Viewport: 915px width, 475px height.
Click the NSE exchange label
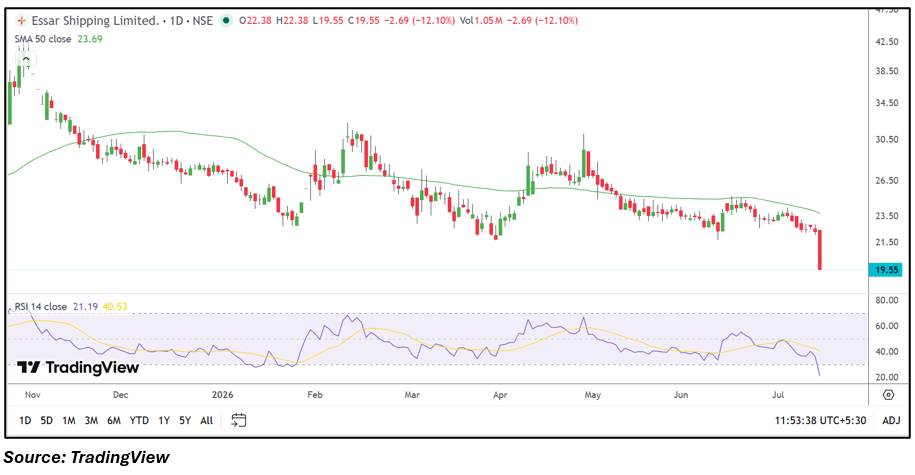click(202, 21)
